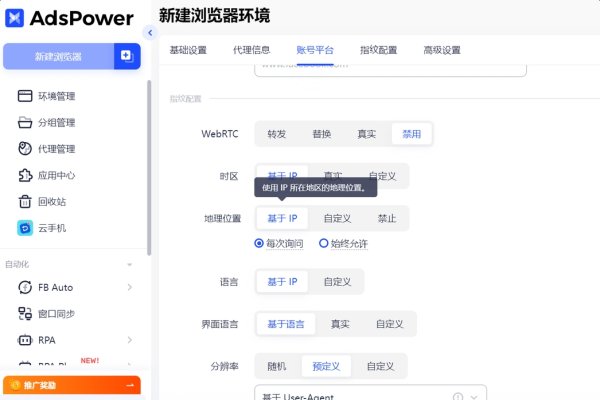Click the AdsPower logo icon

15,18
